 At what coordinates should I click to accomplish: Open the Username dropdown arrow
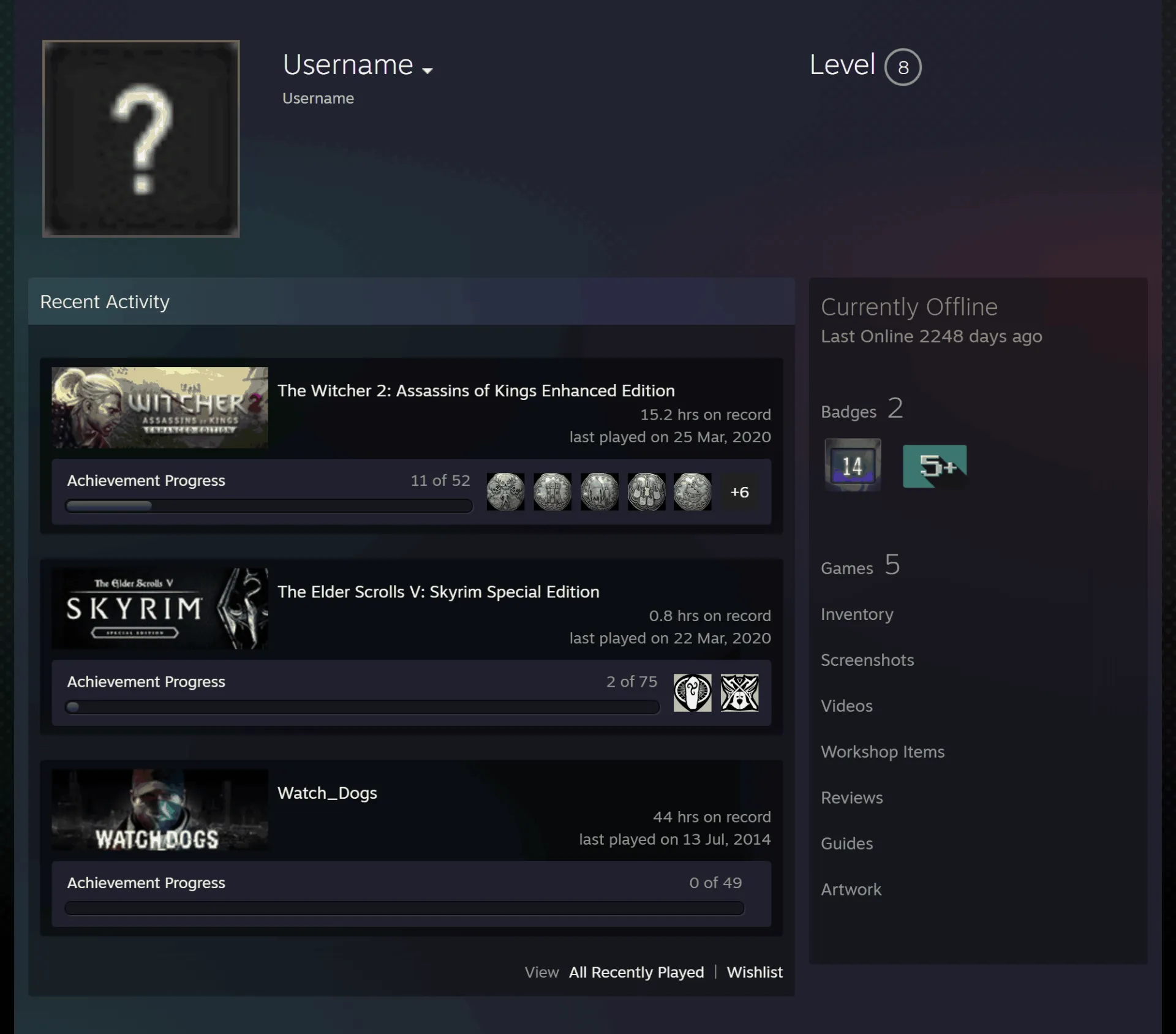click(428, 71)
